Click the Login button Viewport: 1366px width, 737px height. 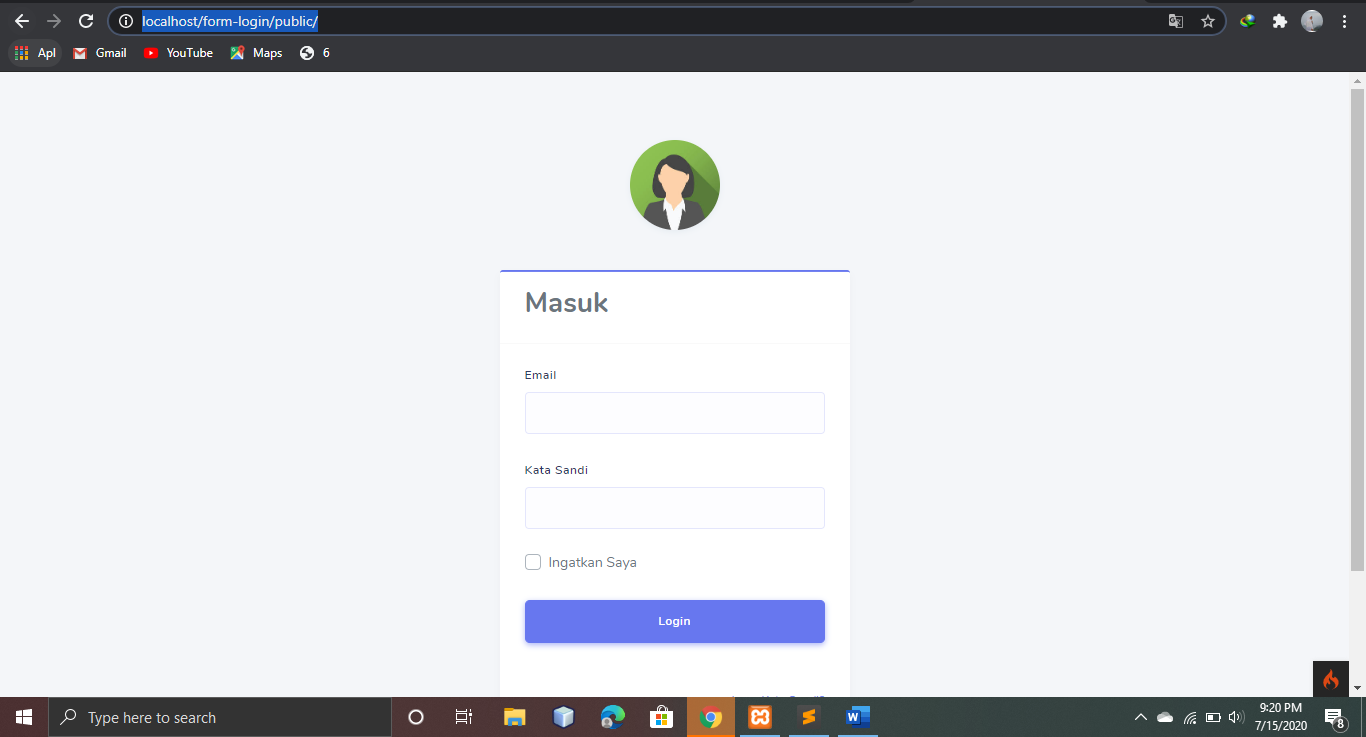click(x=675, y=621)
